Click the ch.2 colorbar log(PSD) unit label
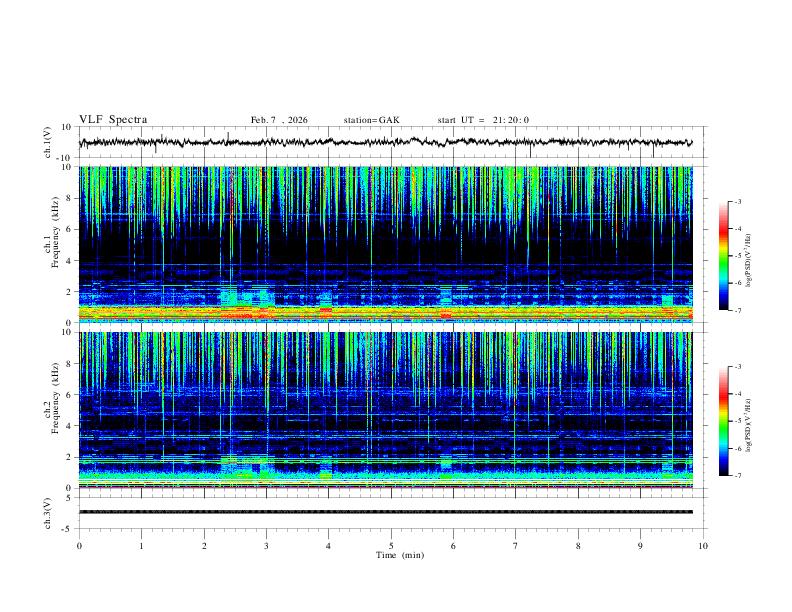The height and width of the screenshot is (612, 792). point(749,426)
